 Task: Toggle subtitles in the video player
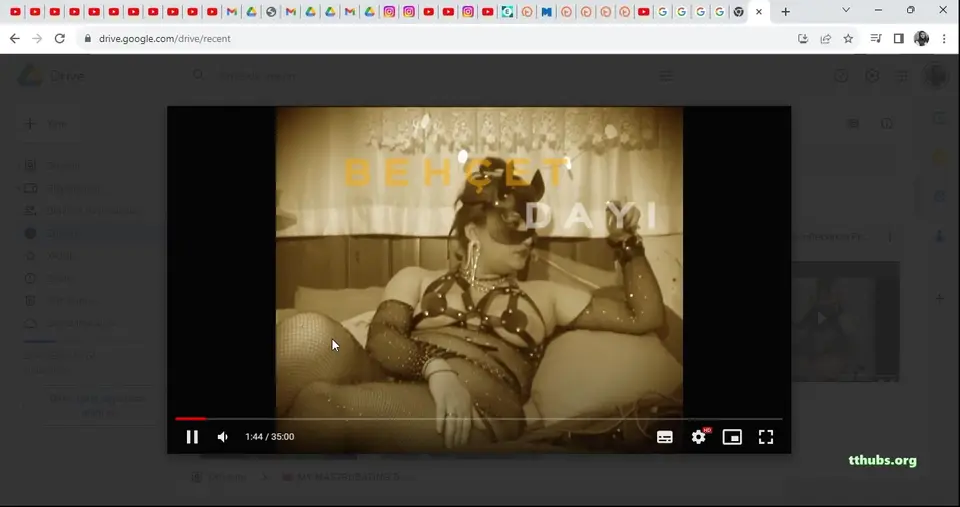pos(665,437)
